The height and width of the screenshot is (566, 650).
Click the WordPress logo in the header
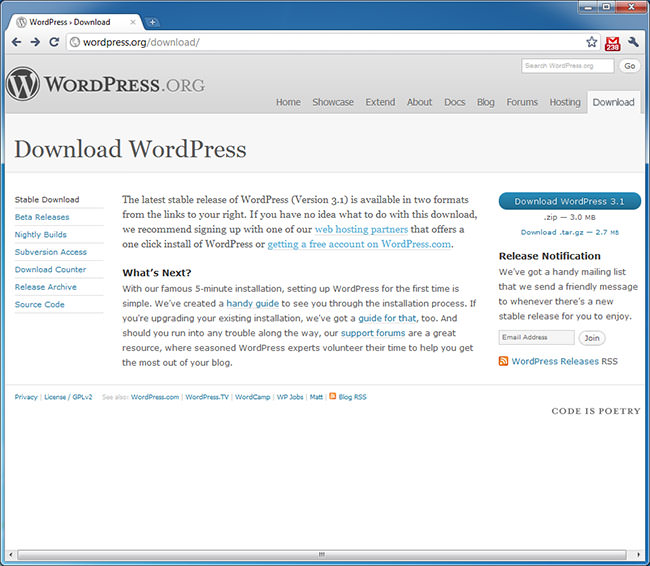click(x=23, y=84)
